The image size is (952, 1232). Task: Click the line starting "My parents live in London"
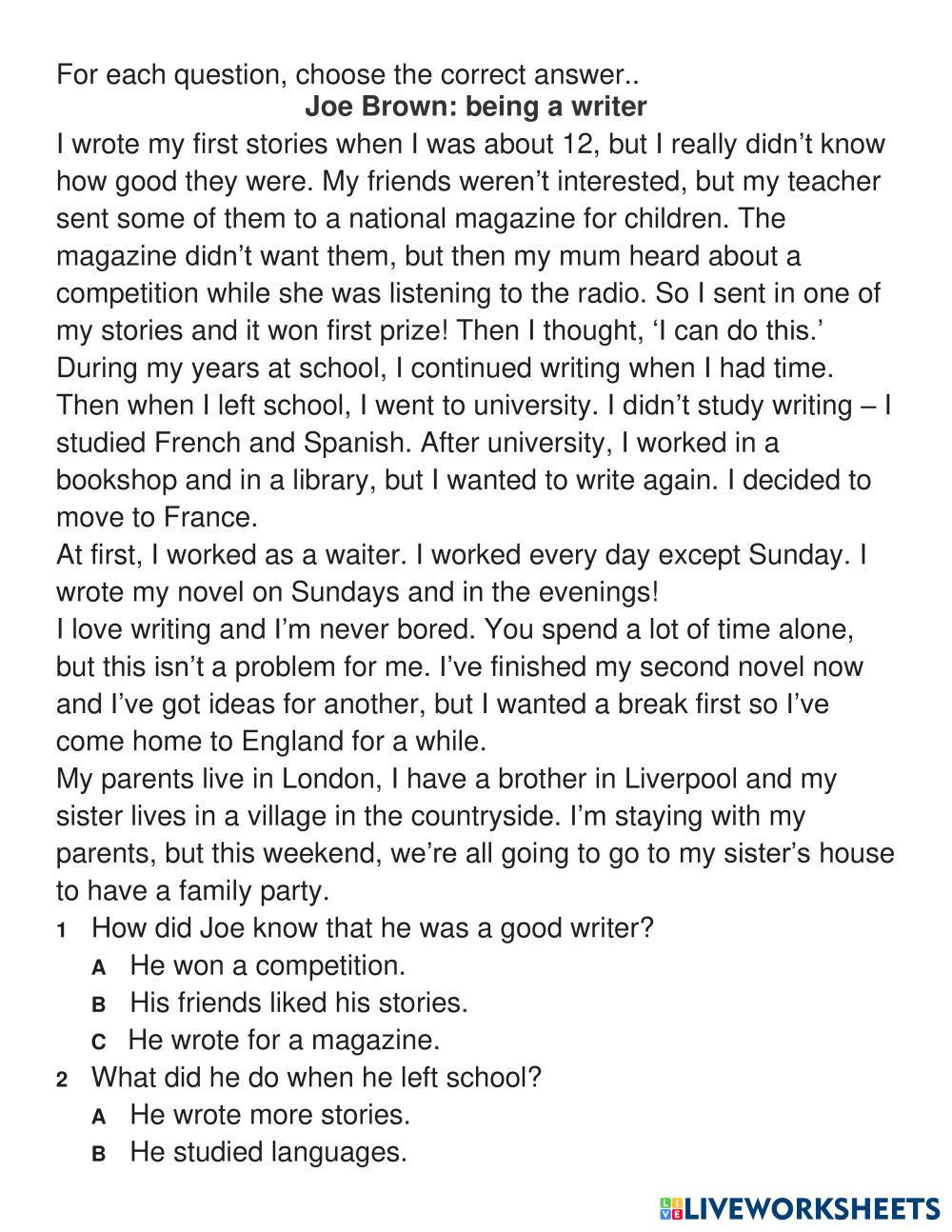pyautogui.click(x=446, y=779)
